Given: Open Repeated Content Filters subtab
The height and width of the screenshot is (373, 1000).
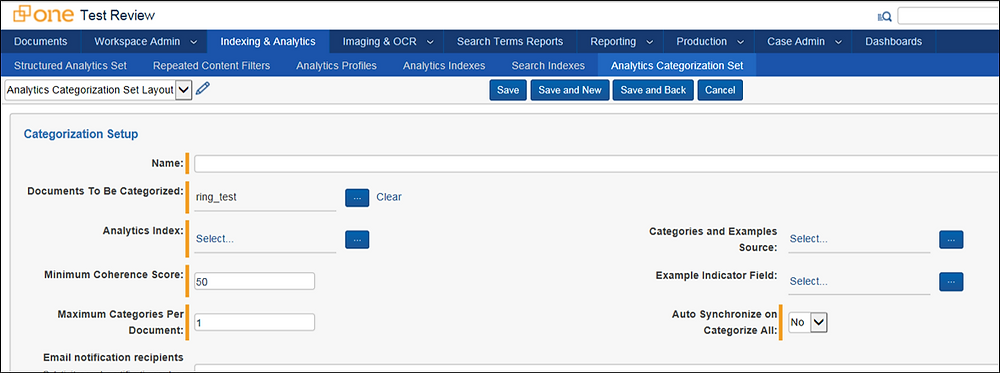Looking at the screenshot, I should click(212, 65).
